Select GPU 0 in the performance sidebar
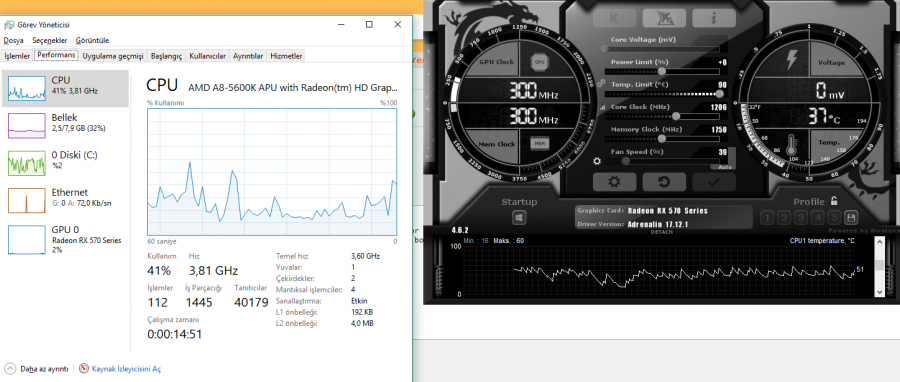This screenshot has width=900, height=382. (x=65, y=239)
